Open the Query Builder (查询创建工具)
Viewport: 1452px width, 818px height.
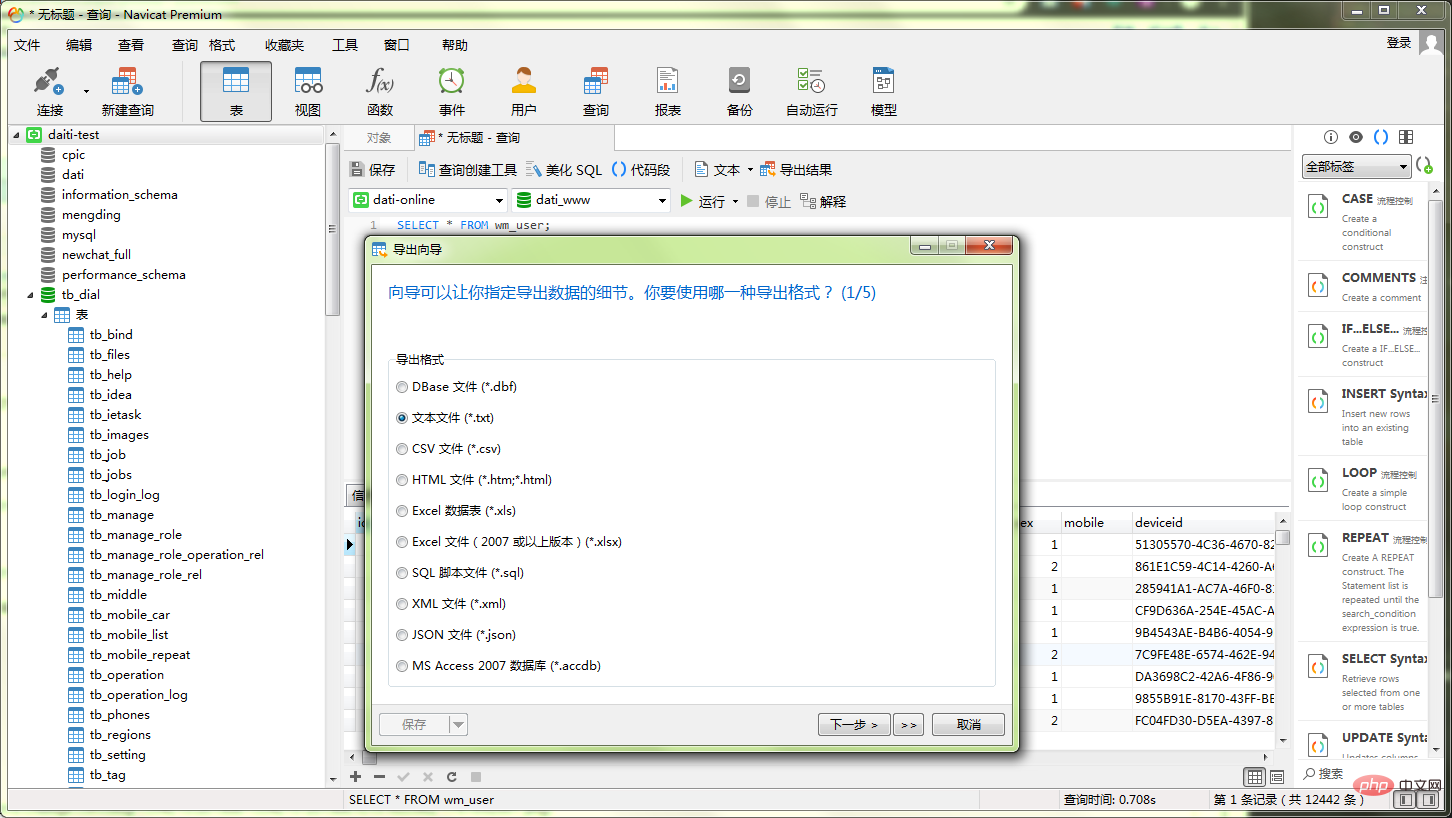click(467, 170)
